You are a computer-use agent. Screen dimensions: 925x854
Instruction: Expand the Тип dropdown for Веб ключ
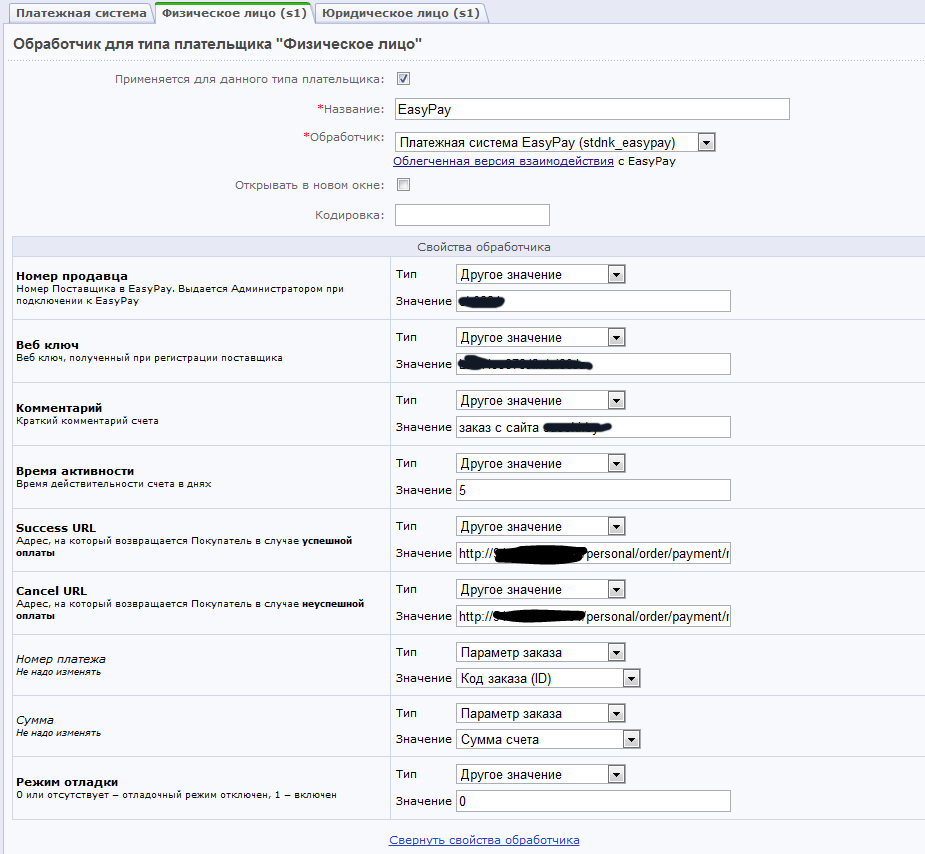tap(540, 338)
